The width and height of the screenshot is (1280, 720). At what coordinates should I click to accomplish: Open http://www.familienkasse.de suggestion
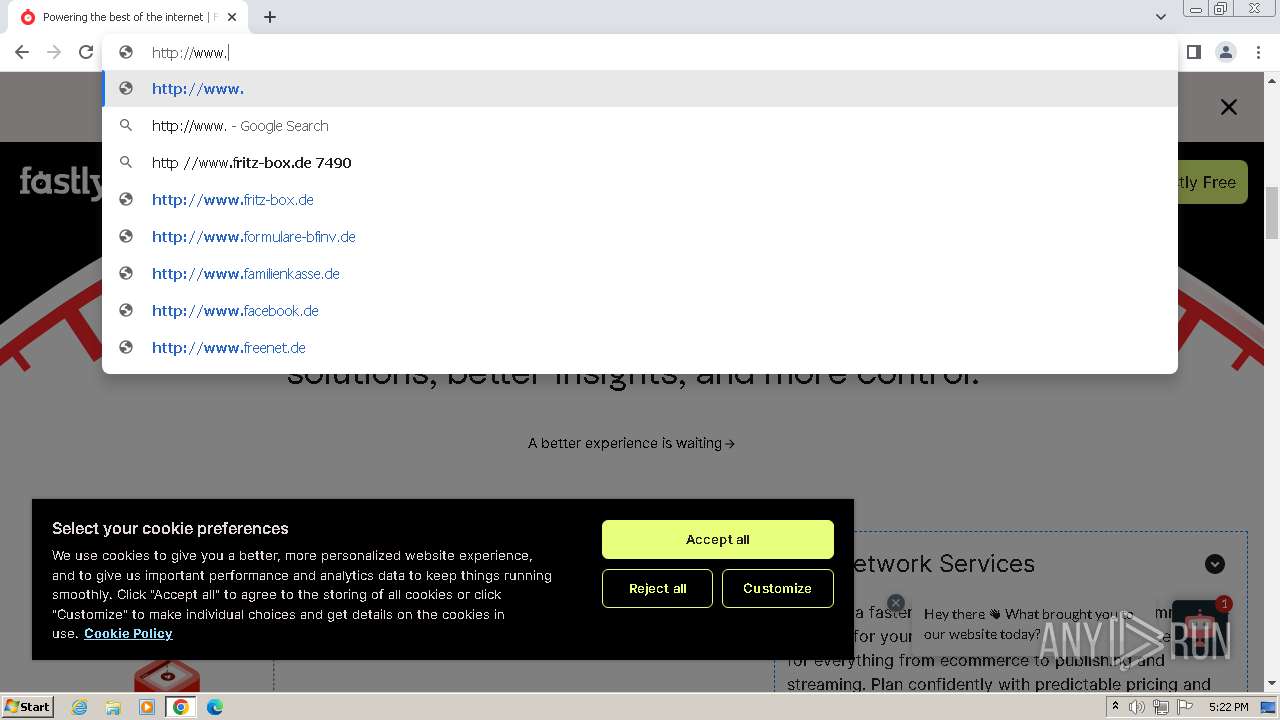[640, 274]
